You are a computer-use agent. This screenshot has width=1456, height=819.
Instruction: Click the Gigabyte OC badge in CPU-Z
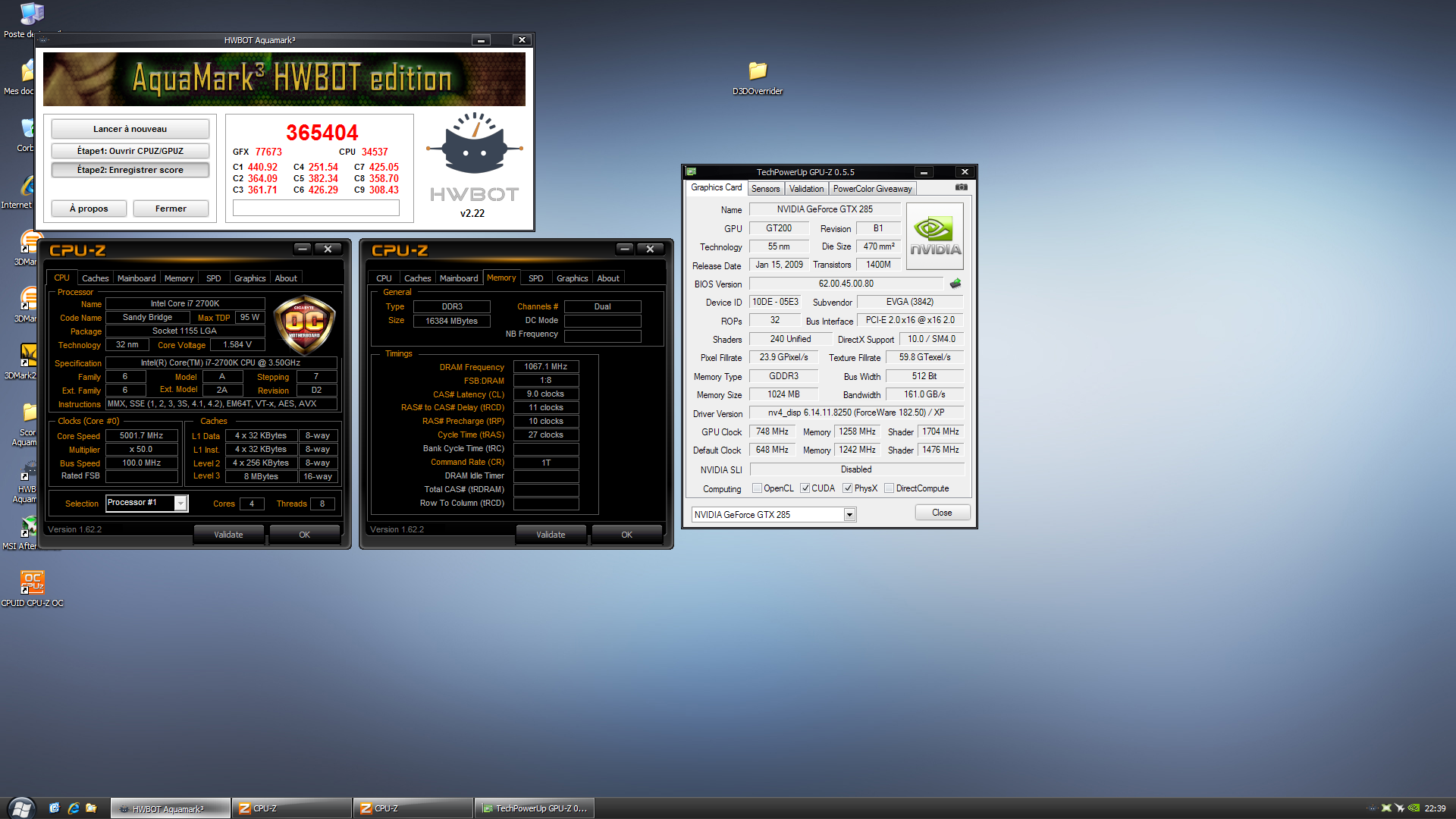tap(304, 325)
